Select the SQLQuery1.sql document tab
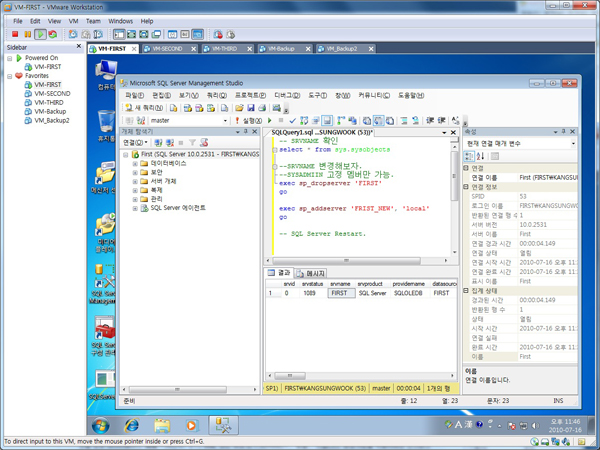 click(x=321, y=132)
